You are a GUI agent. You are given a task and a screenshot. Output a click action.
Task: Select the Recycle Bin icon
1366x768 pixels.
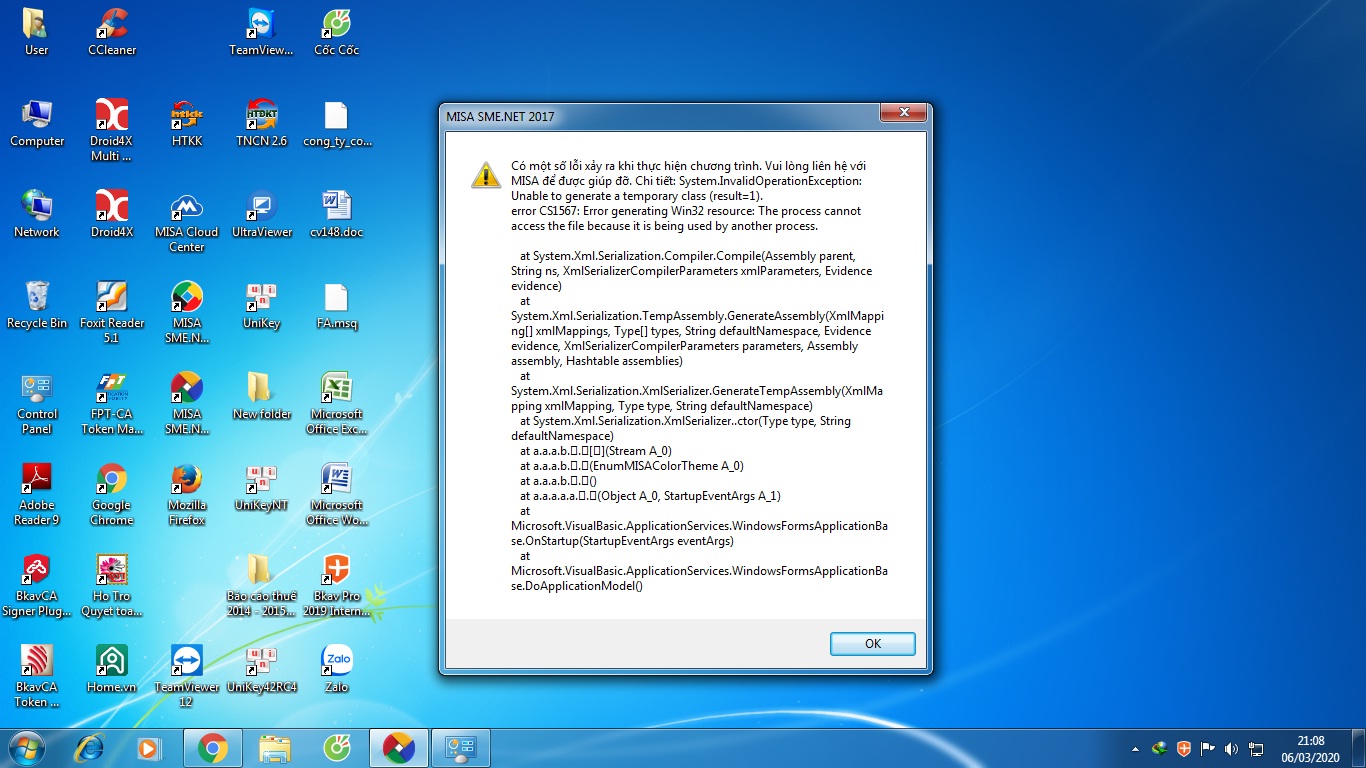(x=37, y=305)
